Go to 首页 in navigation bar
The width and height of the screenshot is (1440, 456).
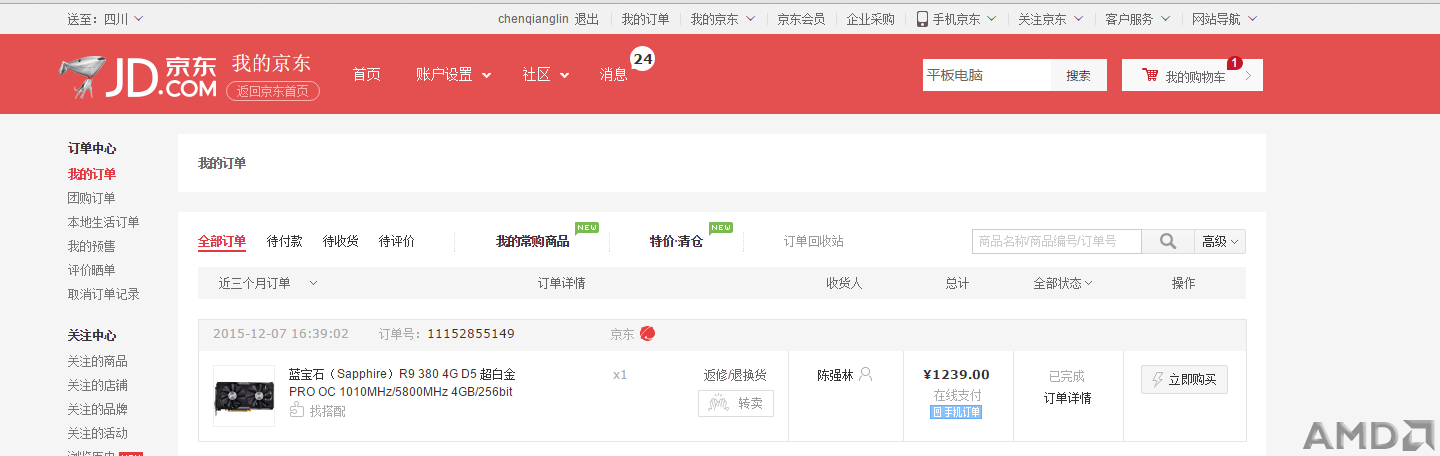pyautogui.click(x=367, y=75)
